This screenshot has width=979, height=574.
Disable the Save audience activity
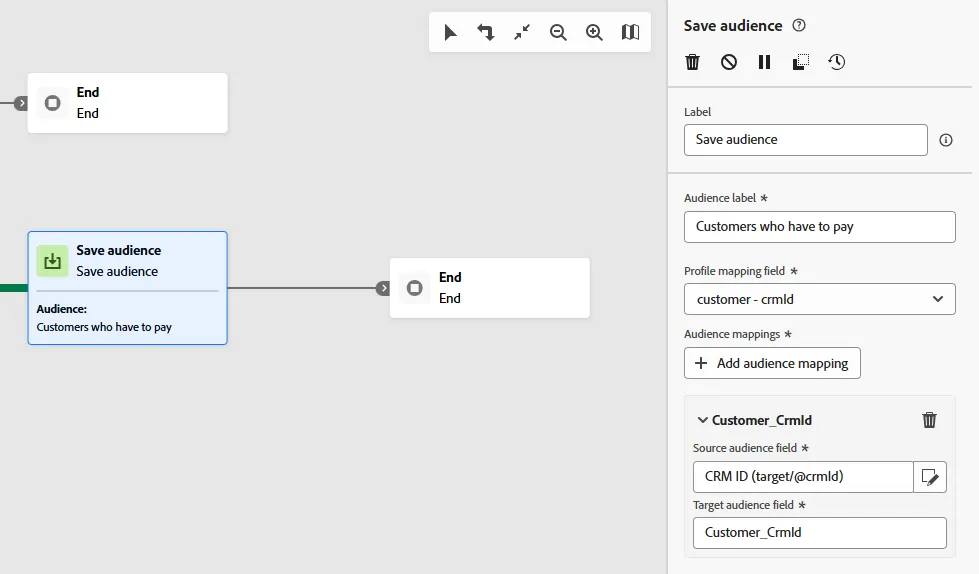tap(729, 62)
